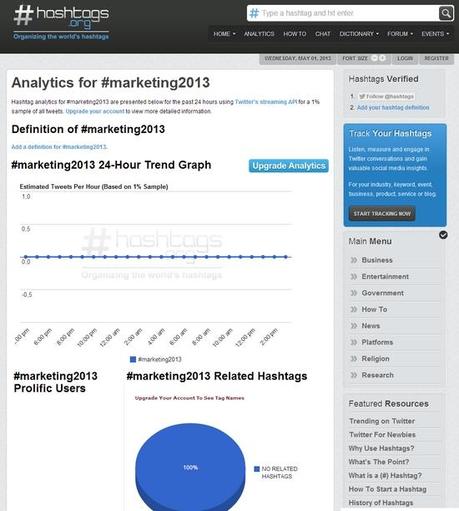Open How To Start a Hashtag resource
Viewport: 459px width, 511px height.
387,489
